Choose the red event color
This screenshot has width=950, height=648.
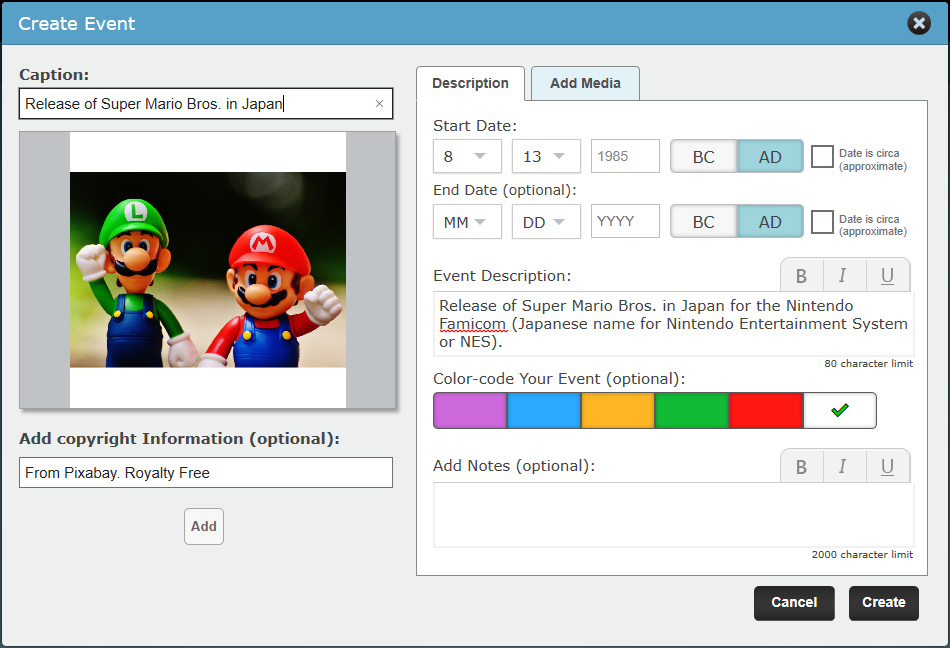(x=766, y=411)
